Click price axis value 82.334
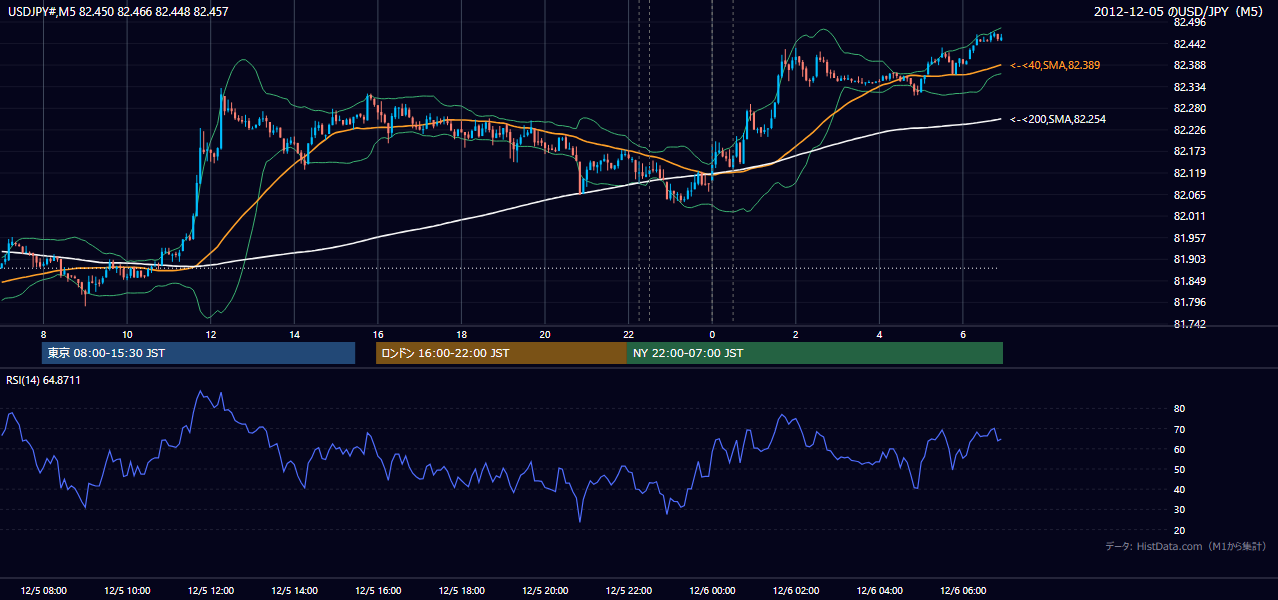 click(x=1190, y=87)
